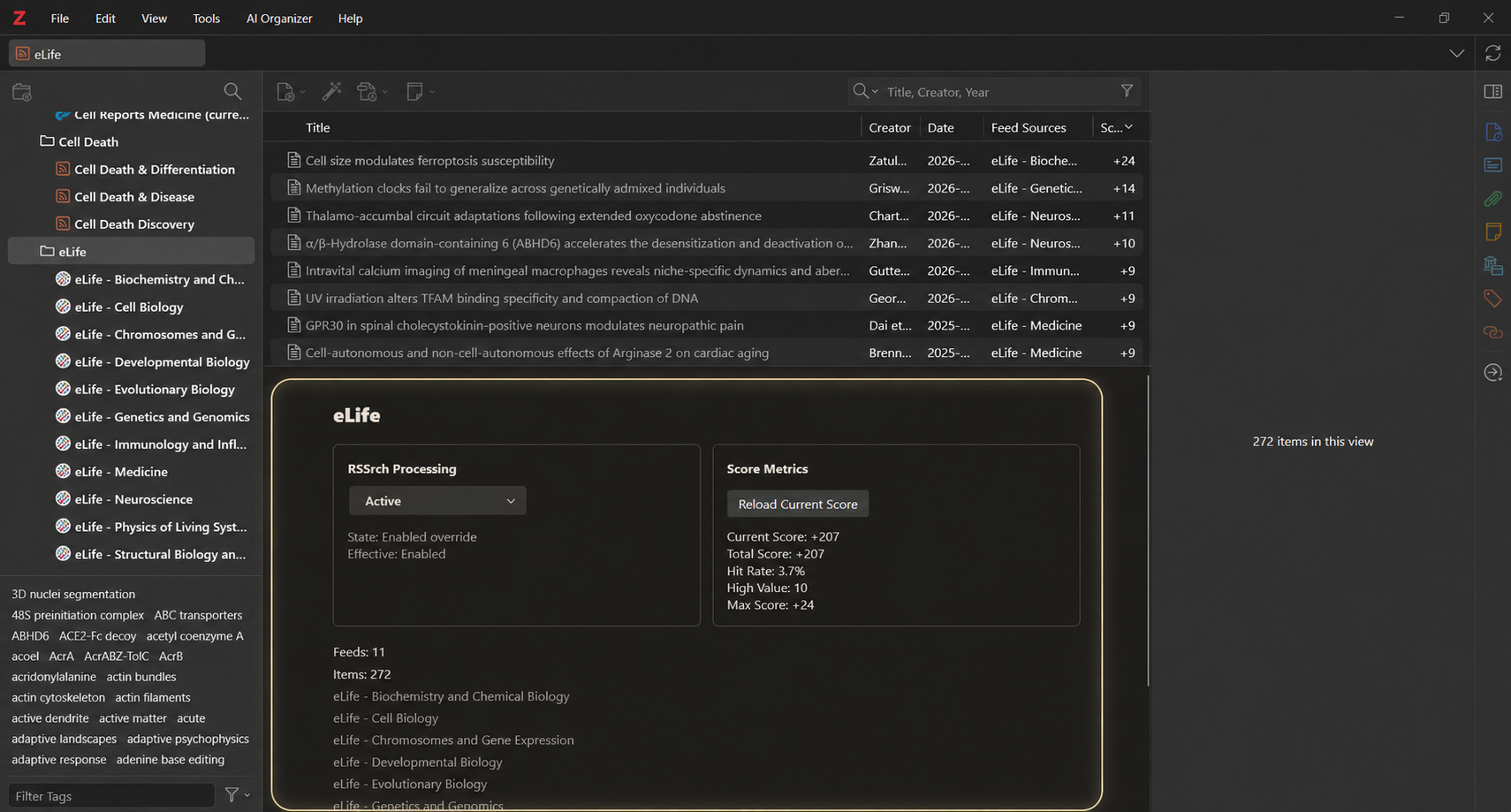Jump to Attachments paperclip icon
1511x812 pixels.
1492,199
